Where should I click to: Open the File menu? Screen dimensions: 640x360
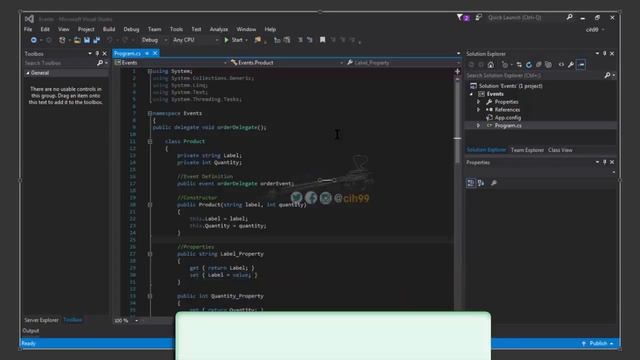tap(28, 29)
